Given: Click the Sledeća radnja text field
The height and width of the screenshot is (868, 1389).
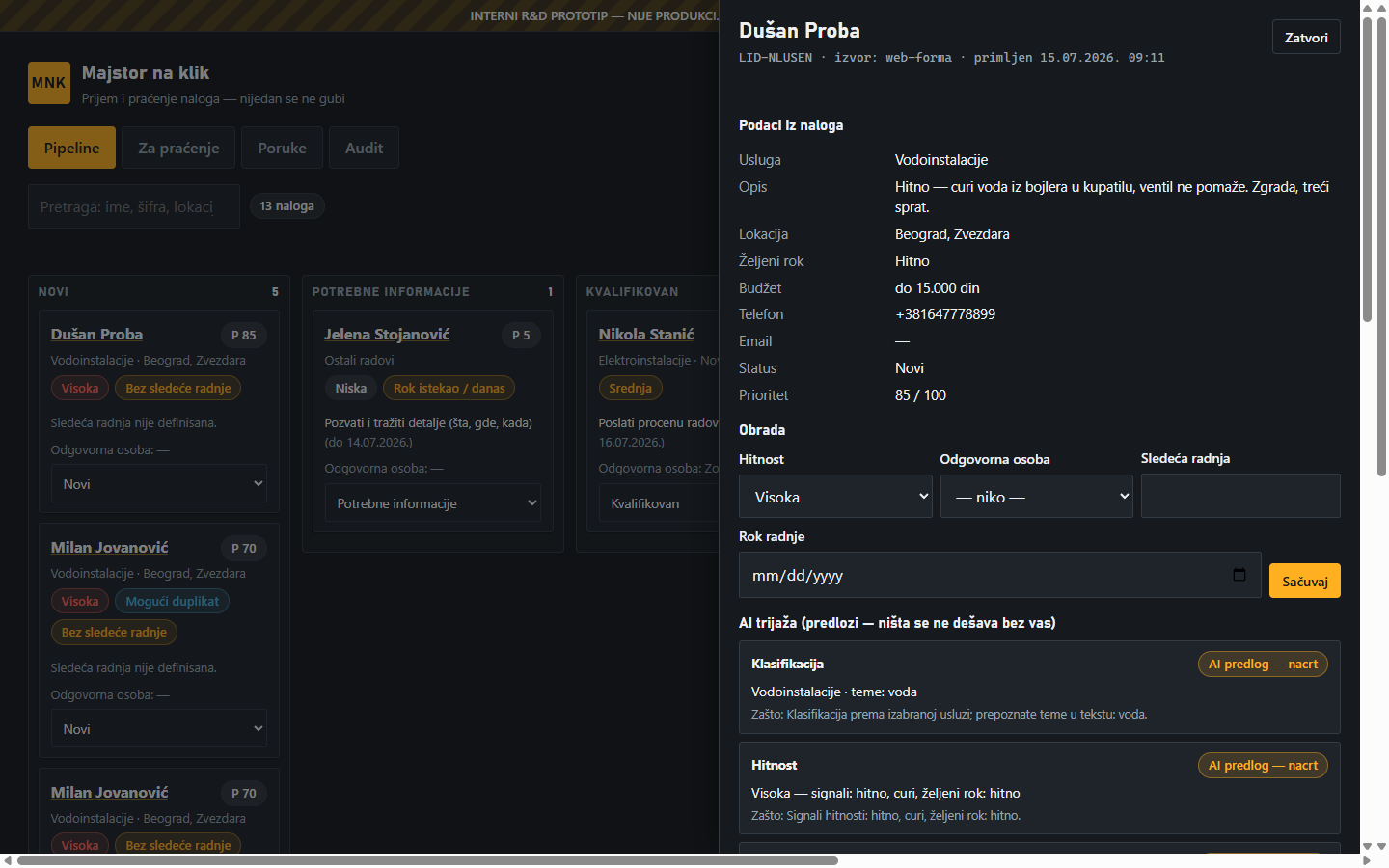Looking at the screenshot, I should tap(1240, 496).
